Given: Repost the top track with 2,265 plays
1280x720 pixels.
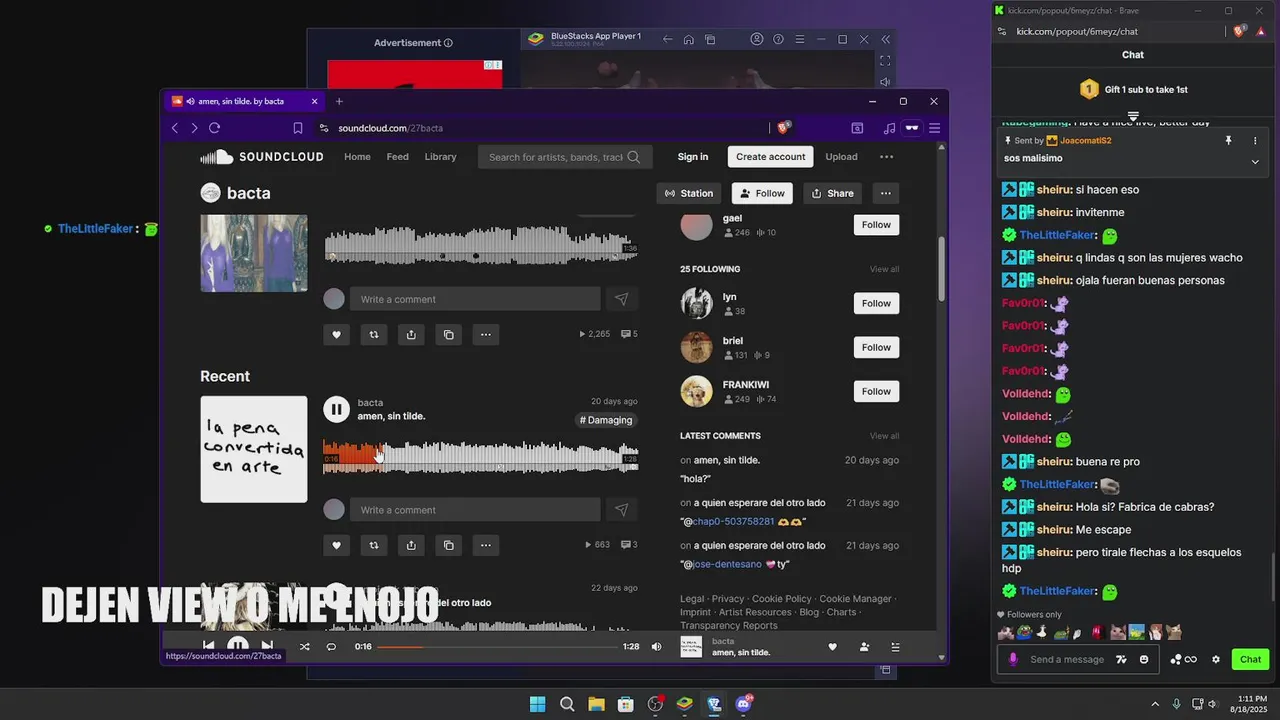Looking at the screenshot, I should (374, 335).
